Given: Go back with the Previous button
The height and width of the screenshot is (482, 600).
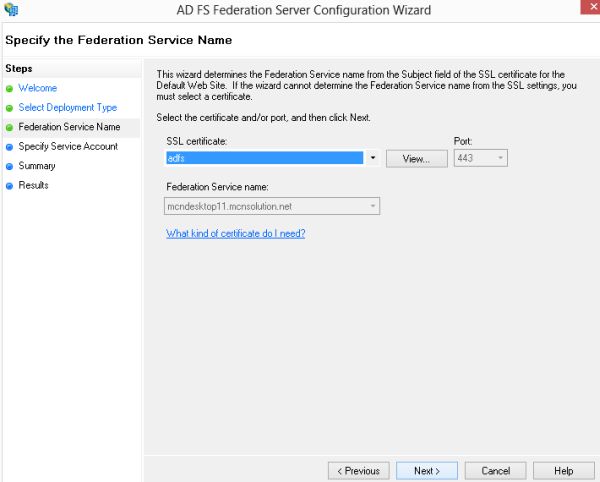Looking at the screenshot, I should 358,470.
